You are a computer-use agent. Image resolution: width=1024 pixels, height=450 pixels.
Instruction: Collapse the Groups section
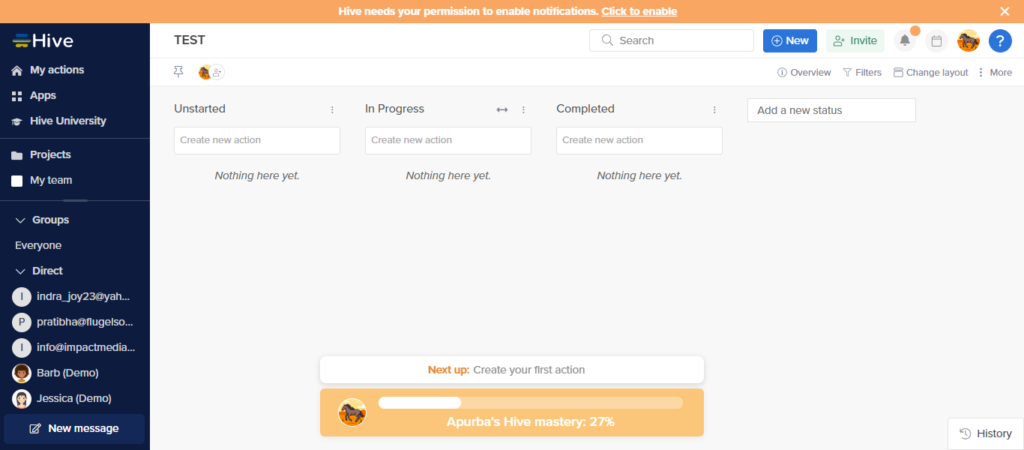pos(20,220)
